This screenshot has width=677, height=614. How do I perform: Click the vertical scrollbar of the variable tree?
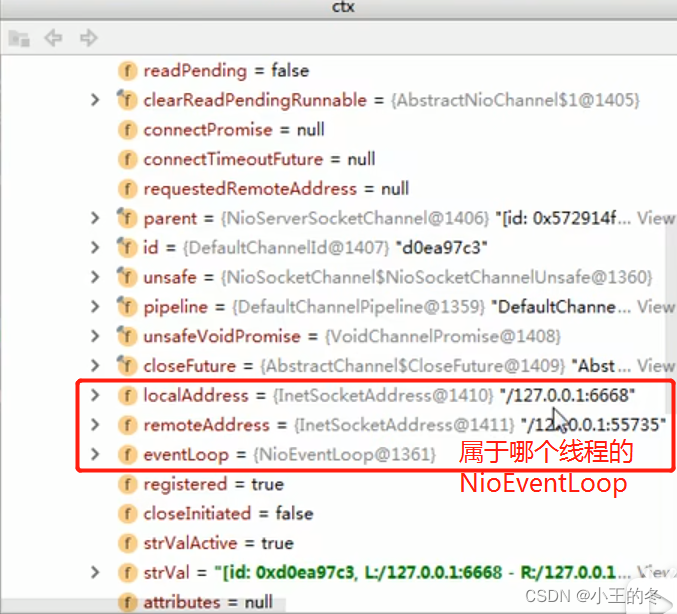(x=671, y=320)
